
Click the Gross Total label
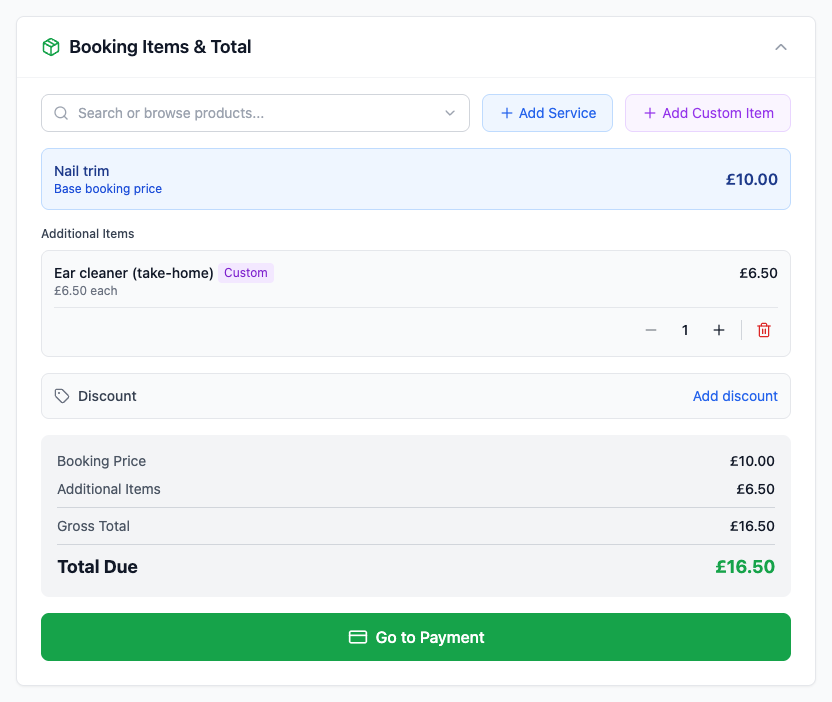click(93, 526)
